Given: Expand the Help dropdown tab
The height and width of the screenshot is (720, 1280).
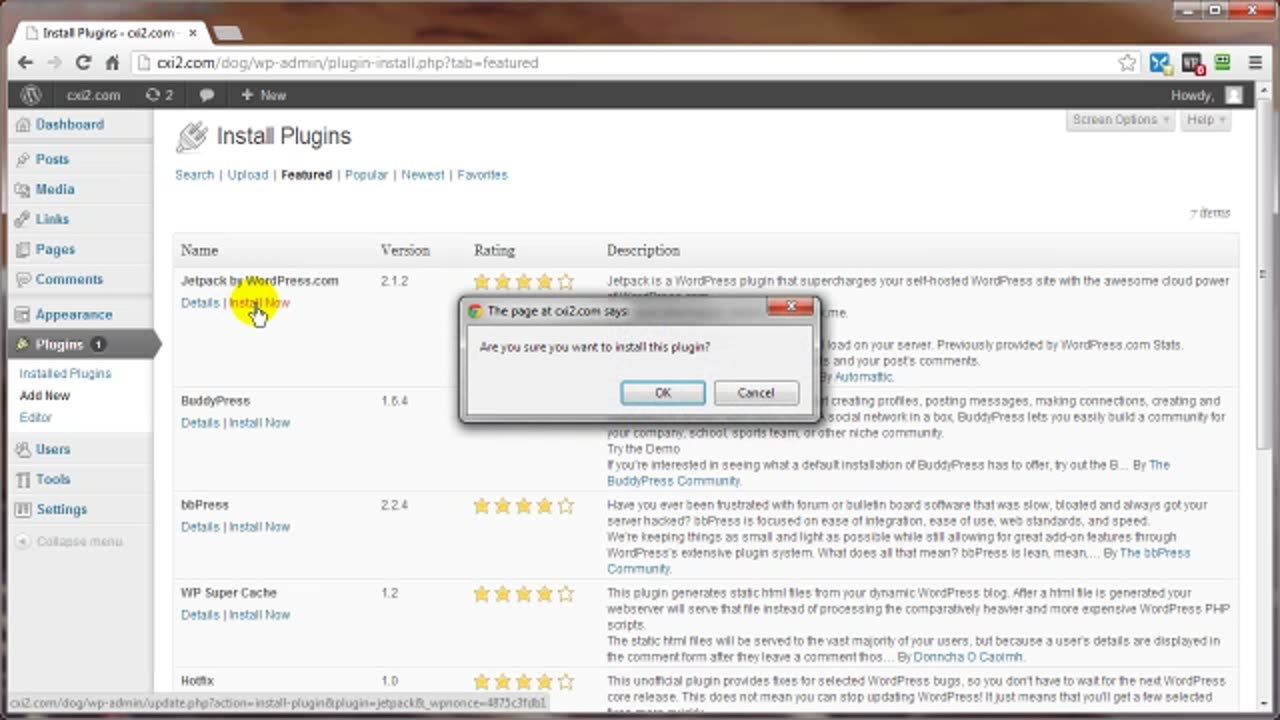Looking at the screenshot, I should pos(1205,120).
